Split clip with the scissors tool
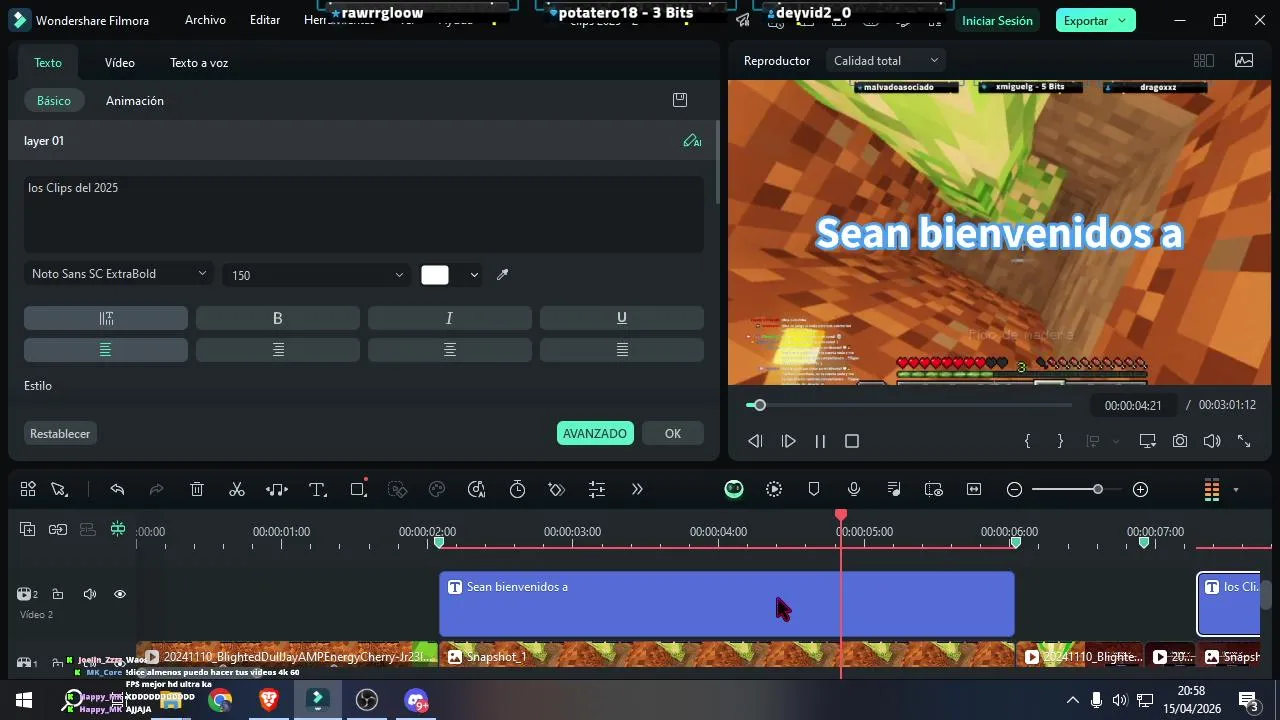The width and height of the screenshot is (1280, 720). (x=237, y=489)
